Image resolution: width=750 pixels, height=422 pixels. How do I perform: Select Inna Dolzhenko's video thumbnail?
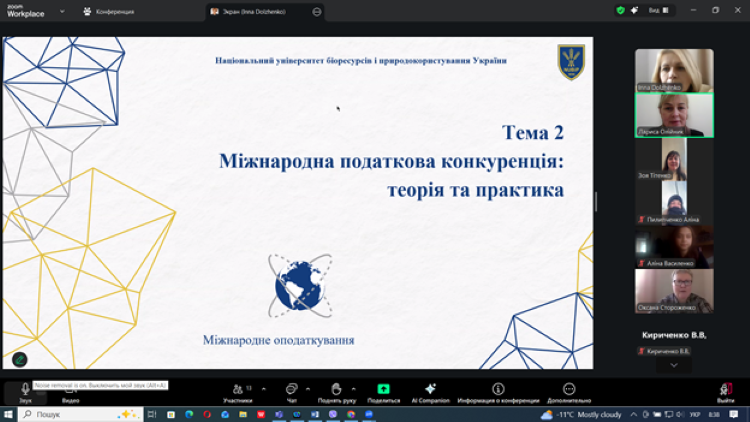pos(674,70)
